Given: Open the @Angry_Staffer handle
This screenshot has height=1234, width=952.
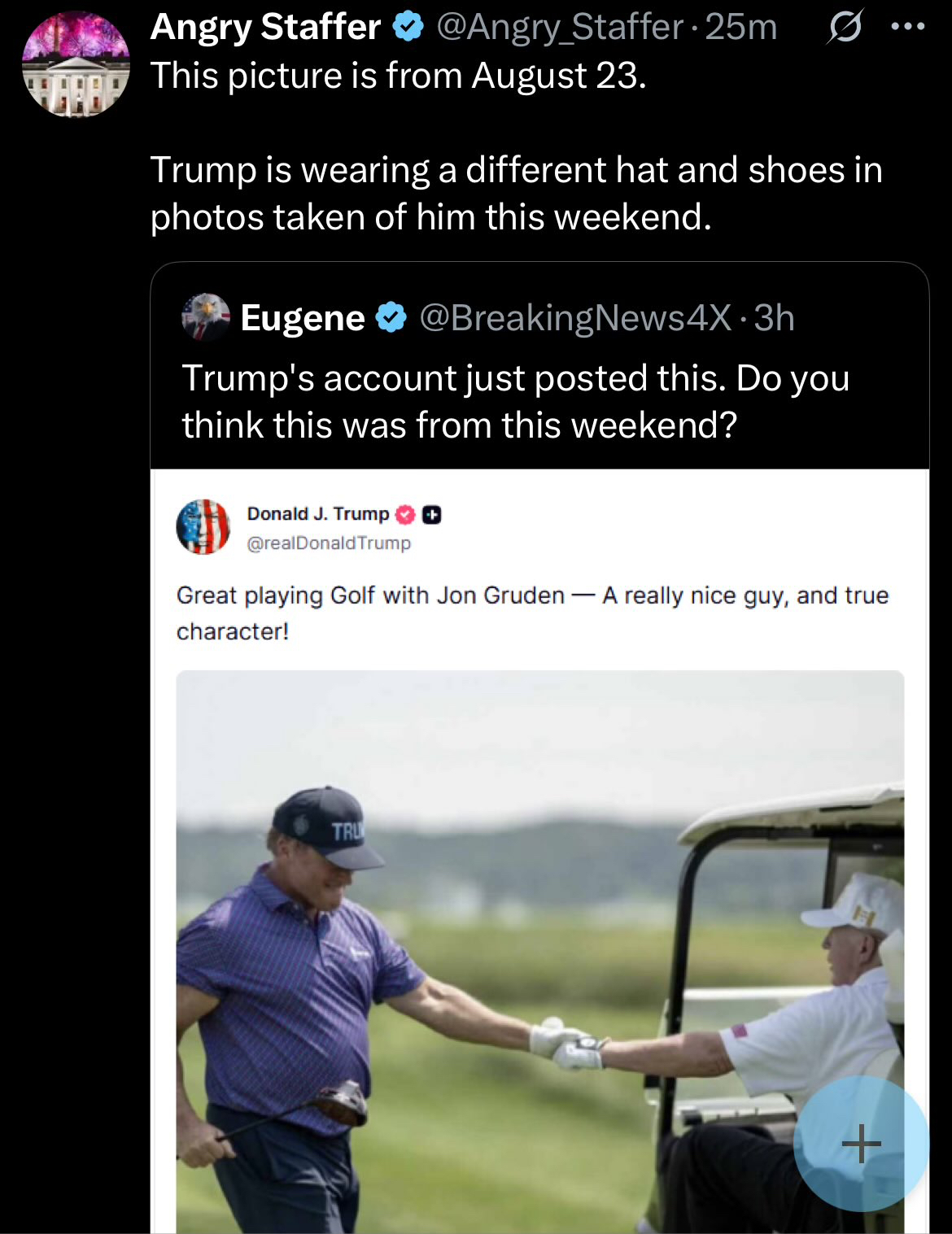Looking at the screenshot, I should [x=560, y=28].
